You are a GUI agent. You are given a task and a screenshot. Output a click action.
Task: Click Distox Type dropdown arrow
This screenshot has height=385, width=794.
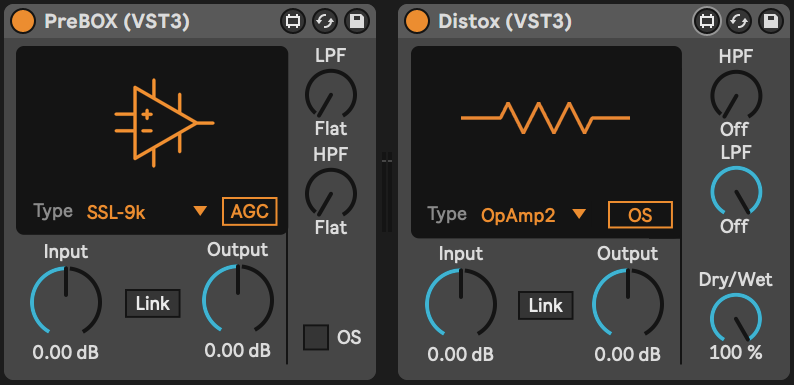(x=579, y=214)
